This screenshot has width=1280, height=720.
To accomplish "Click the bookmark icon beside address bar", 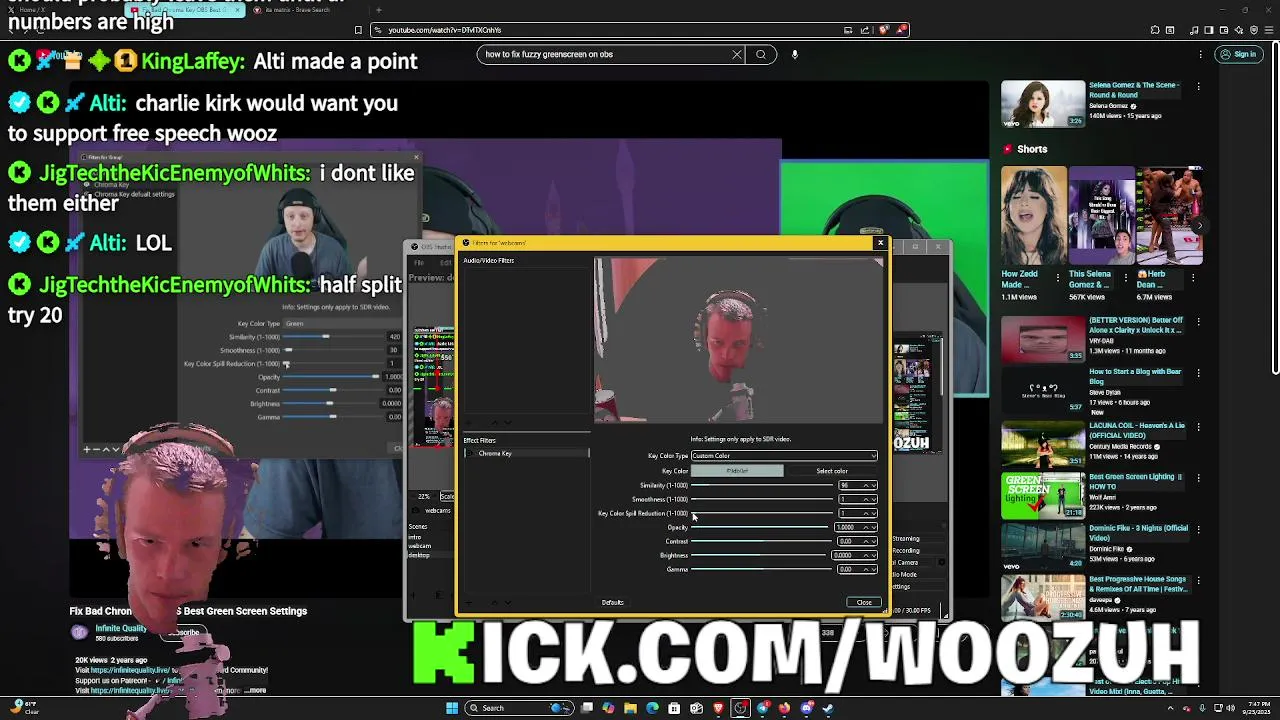I will (x=358, y=30).
